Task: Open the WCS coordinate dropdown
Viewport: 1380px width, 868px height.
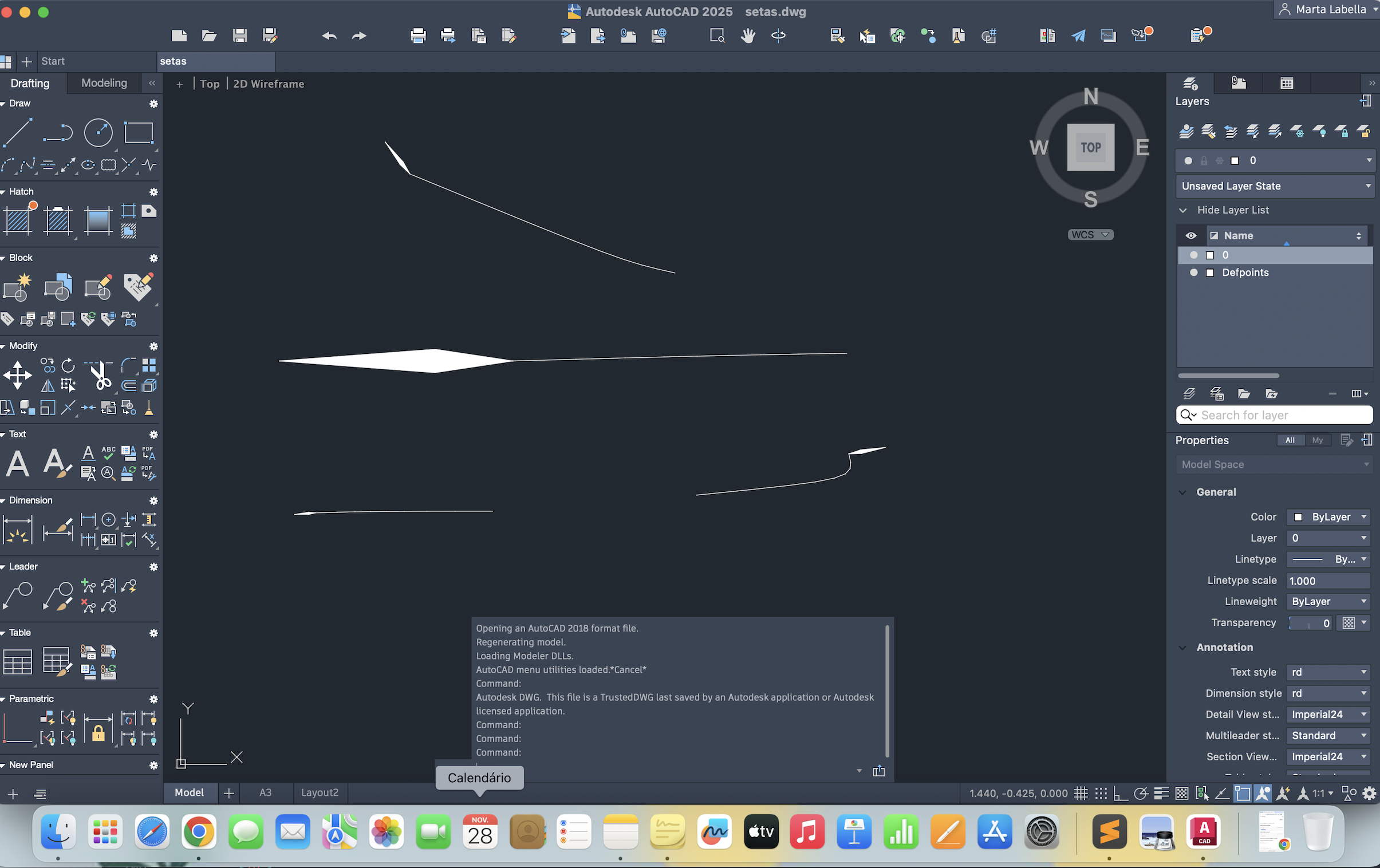Action: click(1090, 235)
